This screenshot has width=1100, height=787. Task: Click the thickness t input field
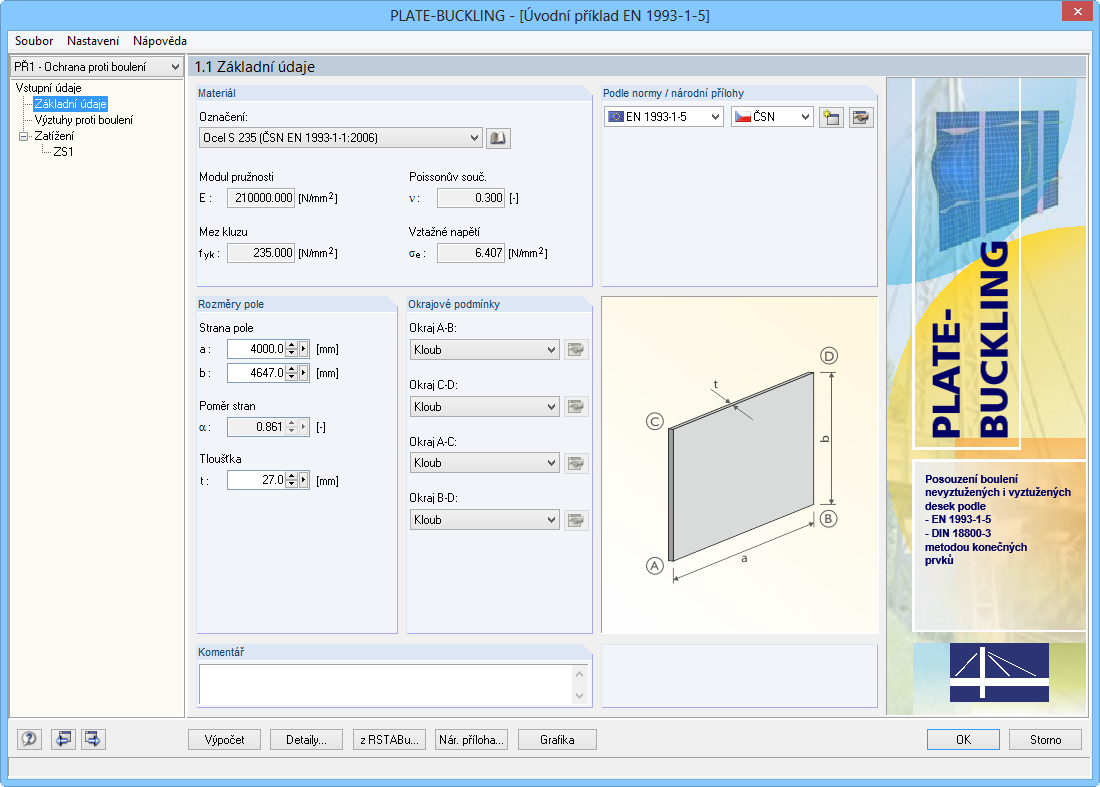point(257,480)
